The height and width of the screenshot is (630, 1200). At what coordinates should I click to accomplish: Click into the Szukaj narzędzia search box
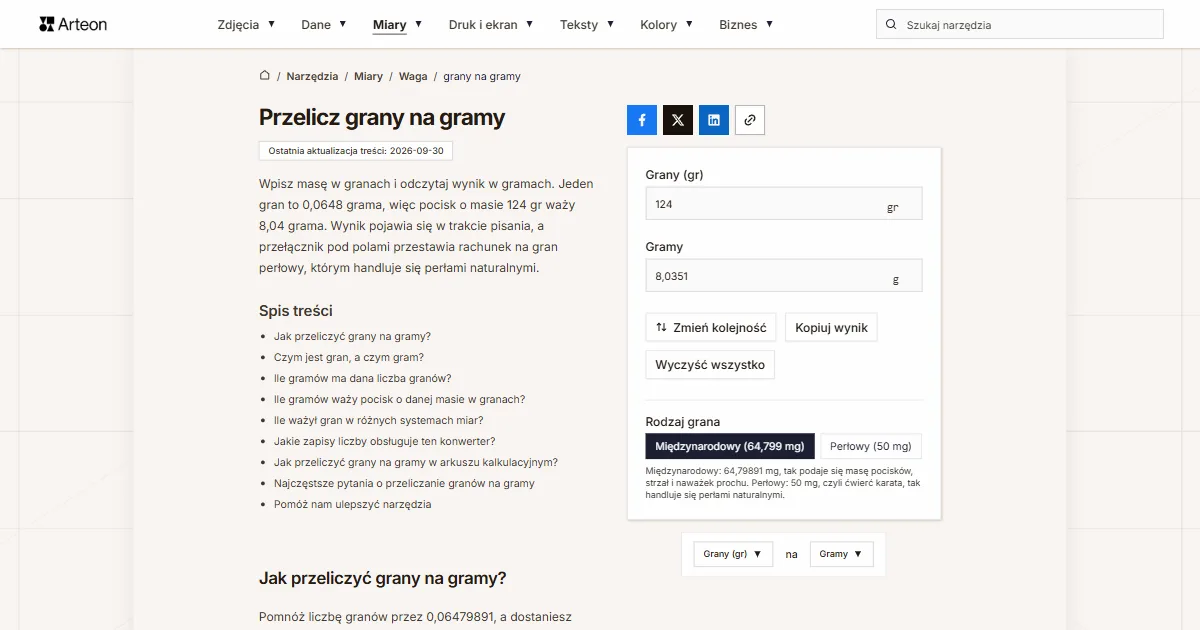(1020, 25)
